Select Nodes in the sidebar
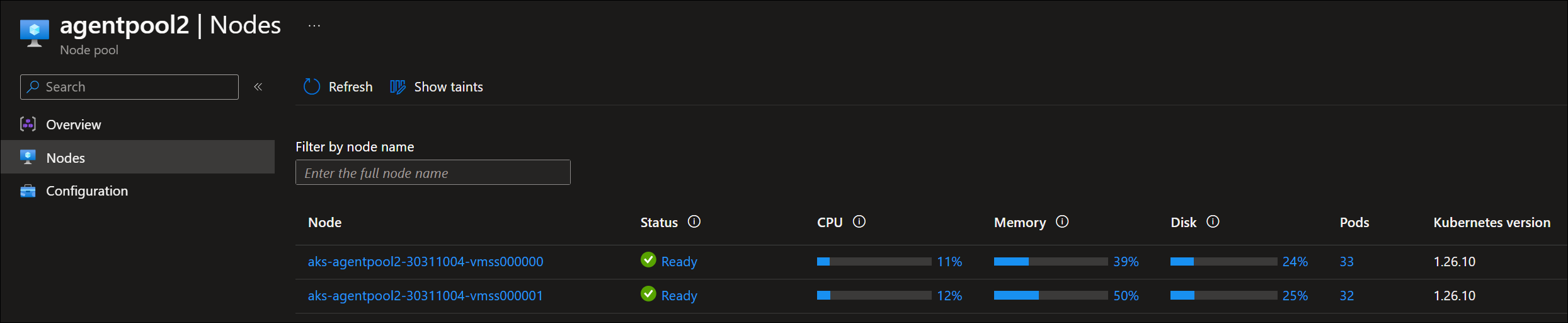This screenshot has height=323, width=1568. point(66,158)
